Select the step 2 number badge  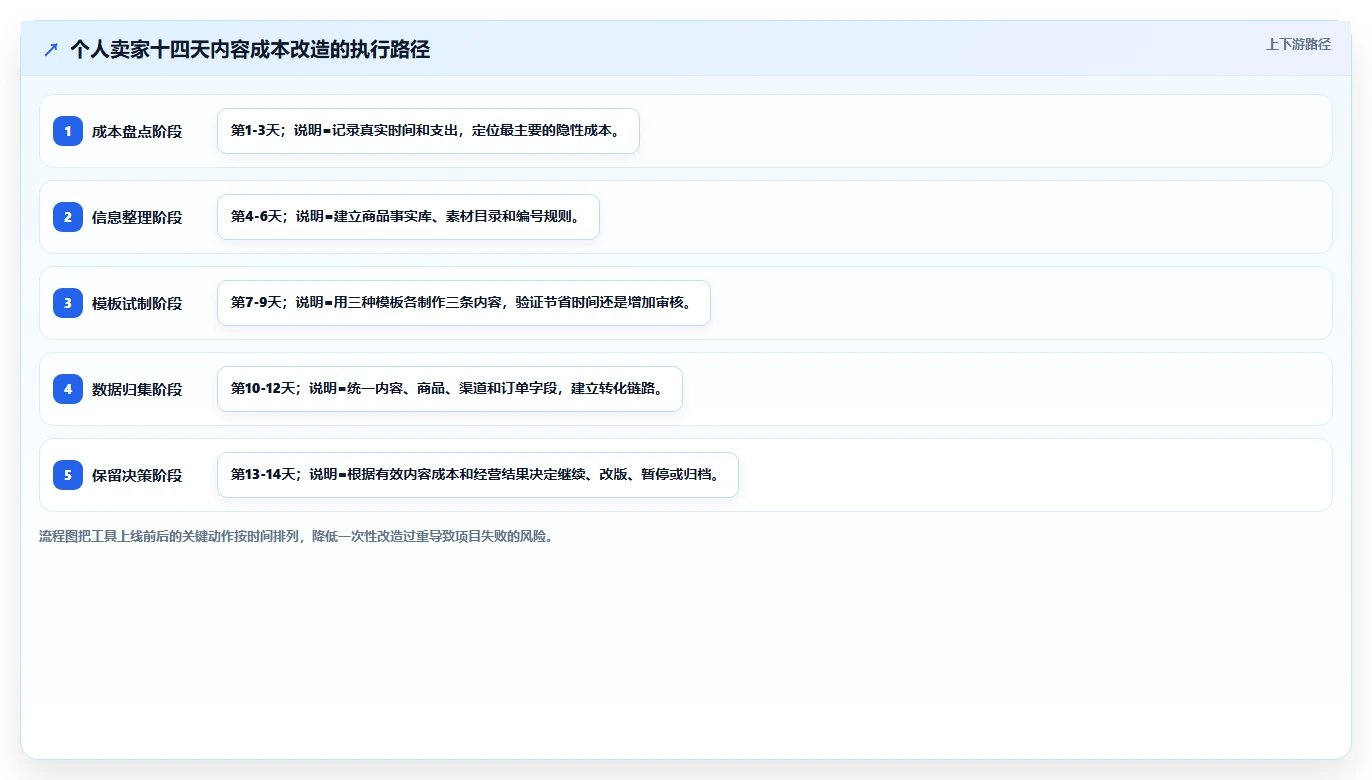coord(68,217)
